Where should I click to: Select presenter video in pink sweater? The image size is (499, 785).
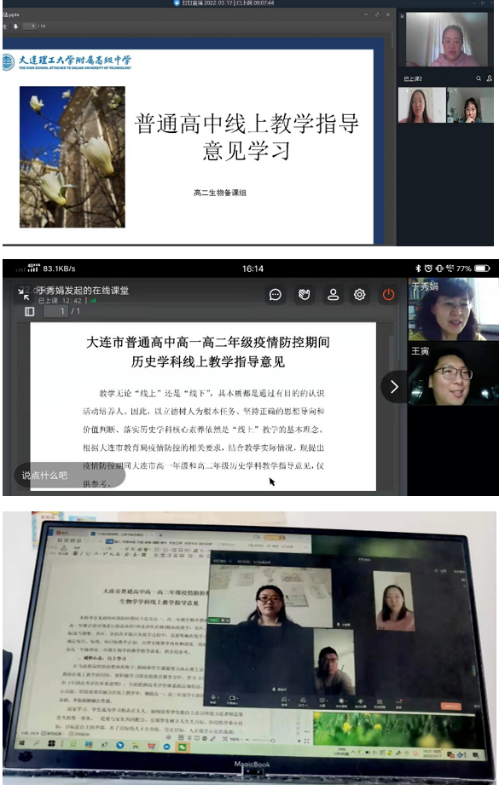[446, 40]
